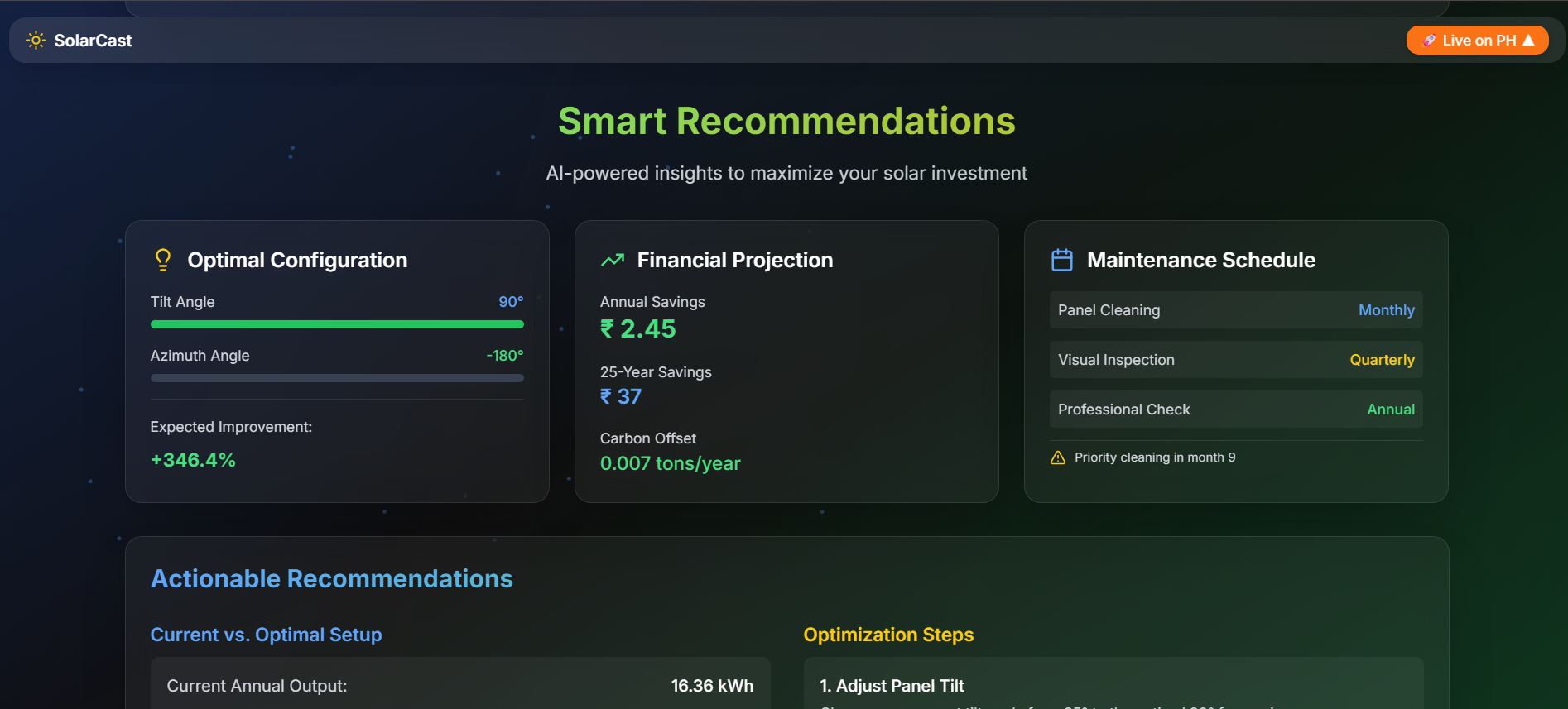Click the Expected Improvement label
This screenshot has width=1568, height=709.
pos(231,427)
